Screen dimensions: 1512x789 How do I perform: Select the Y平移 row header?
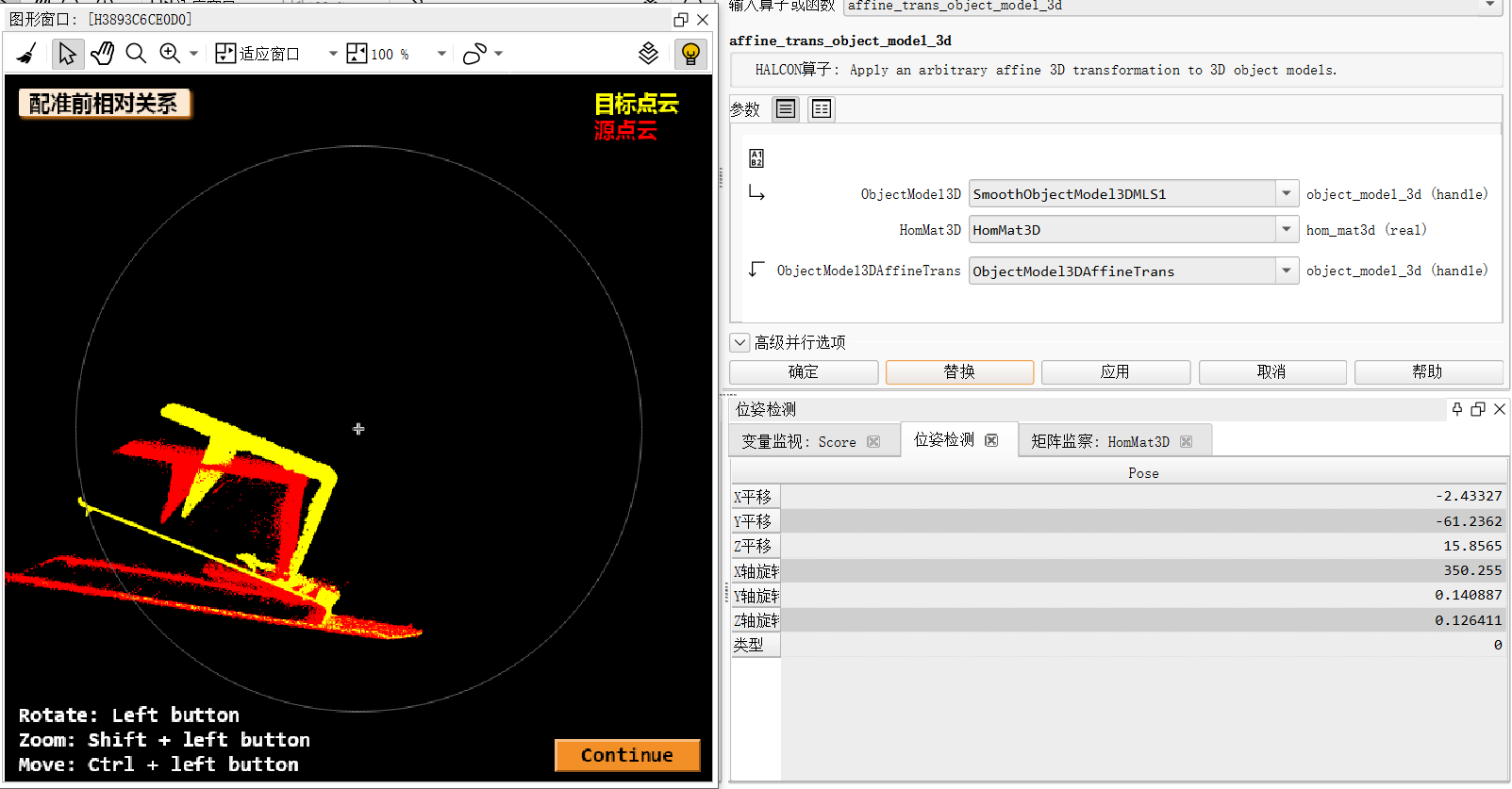756,521
